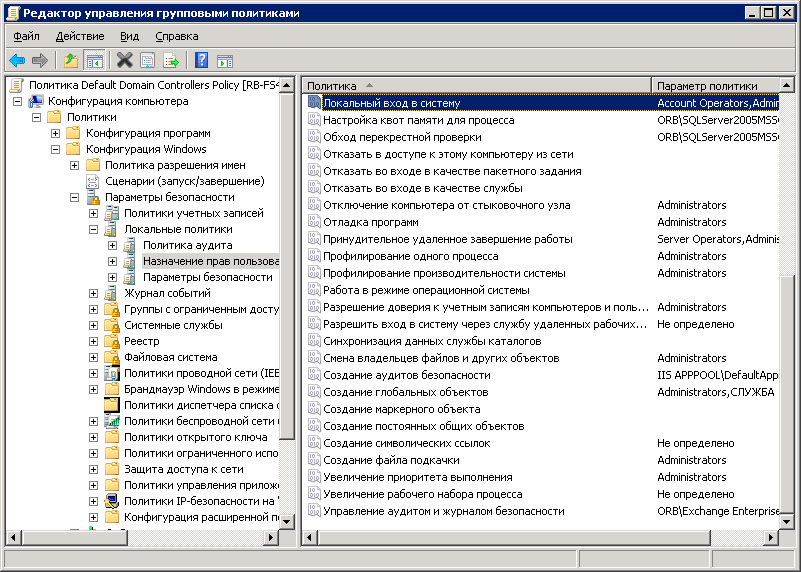Click the Delete (X) toolbar icon

124,61
